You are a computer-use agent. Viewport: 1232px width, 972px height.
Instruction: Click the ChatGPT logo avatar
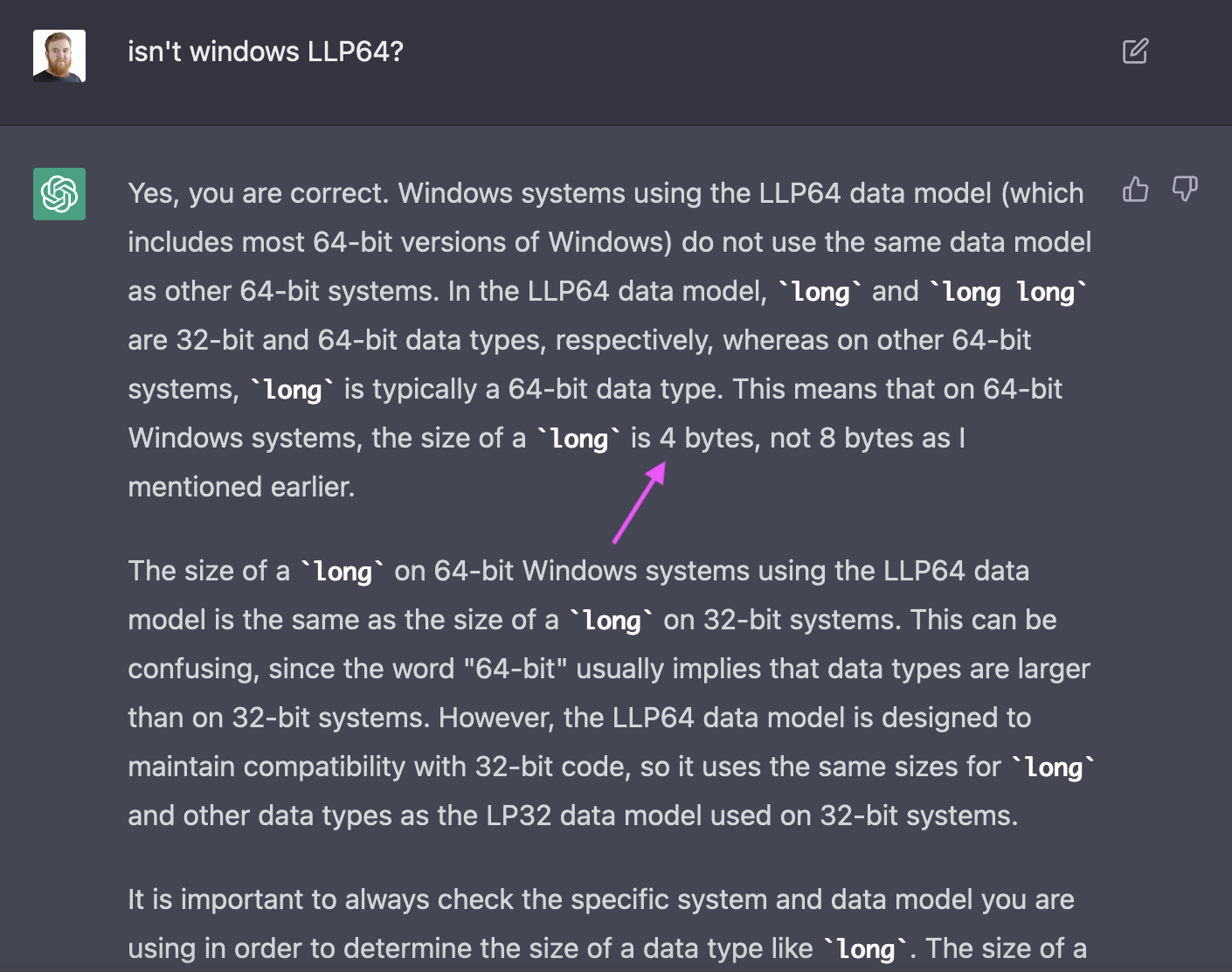click(x=59, y=194)
